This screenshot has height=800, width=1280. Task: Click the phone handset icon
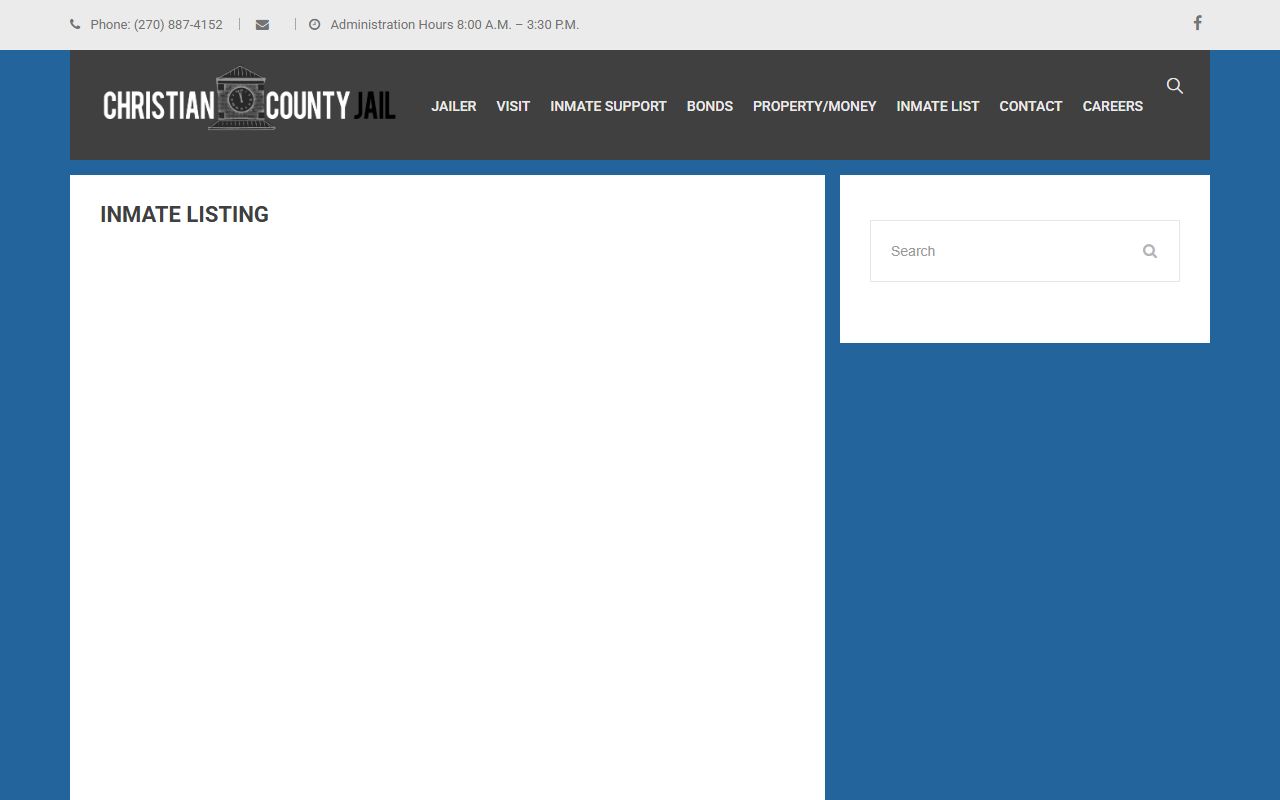(75, 25)
